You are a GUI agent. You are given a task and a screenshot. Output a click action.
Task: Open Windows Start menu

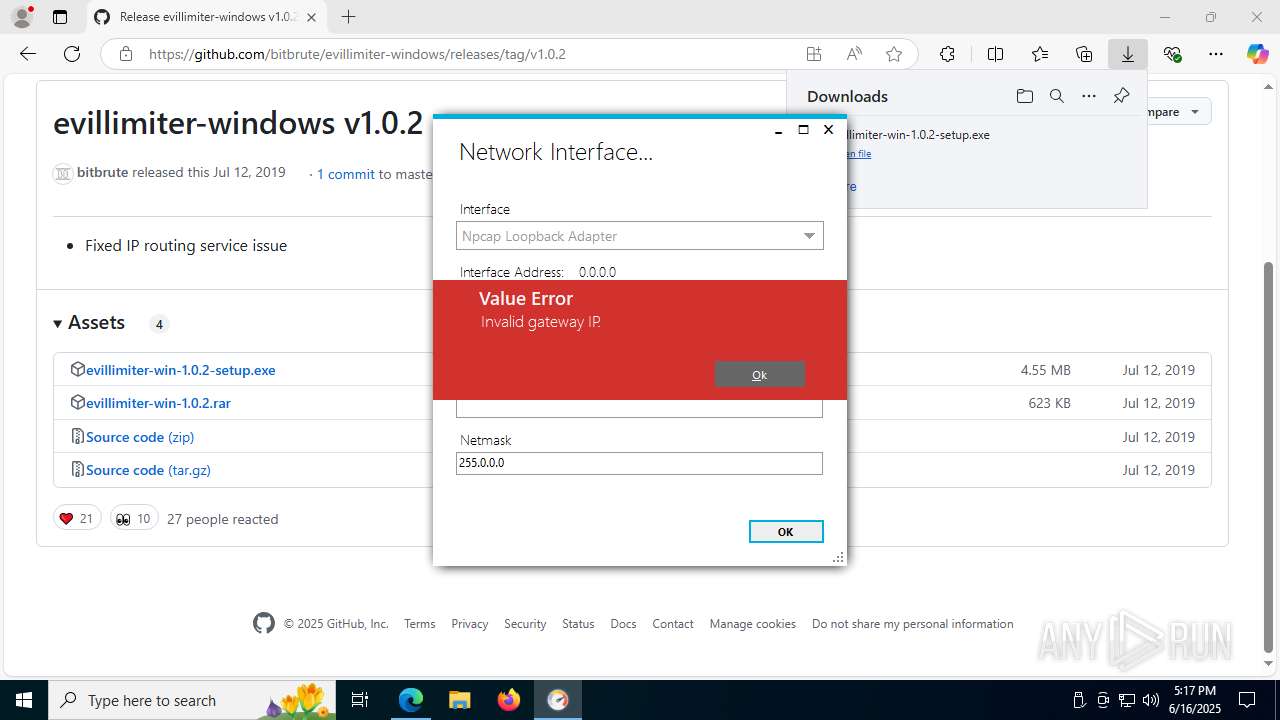[x=23, y=700]
